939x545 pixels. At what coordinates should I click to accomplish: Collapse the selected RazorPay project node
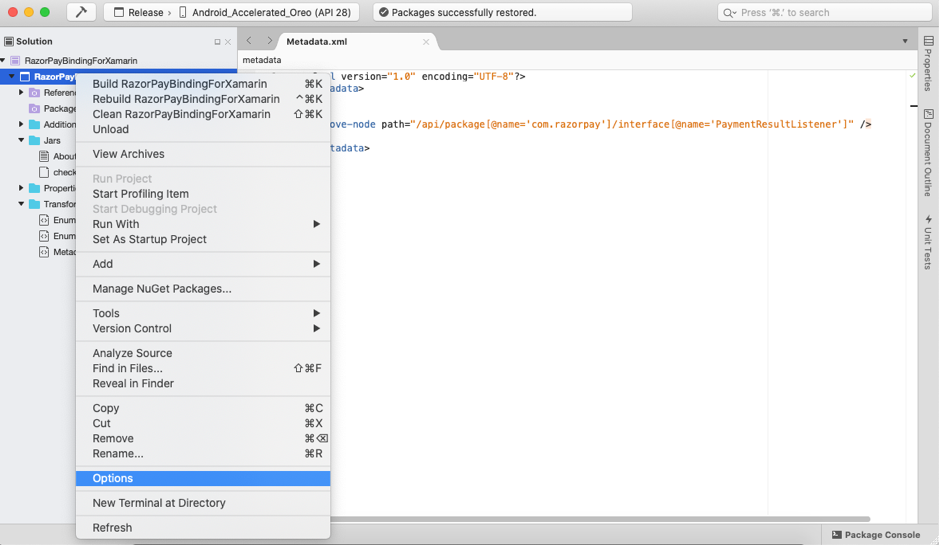point(11,77)
